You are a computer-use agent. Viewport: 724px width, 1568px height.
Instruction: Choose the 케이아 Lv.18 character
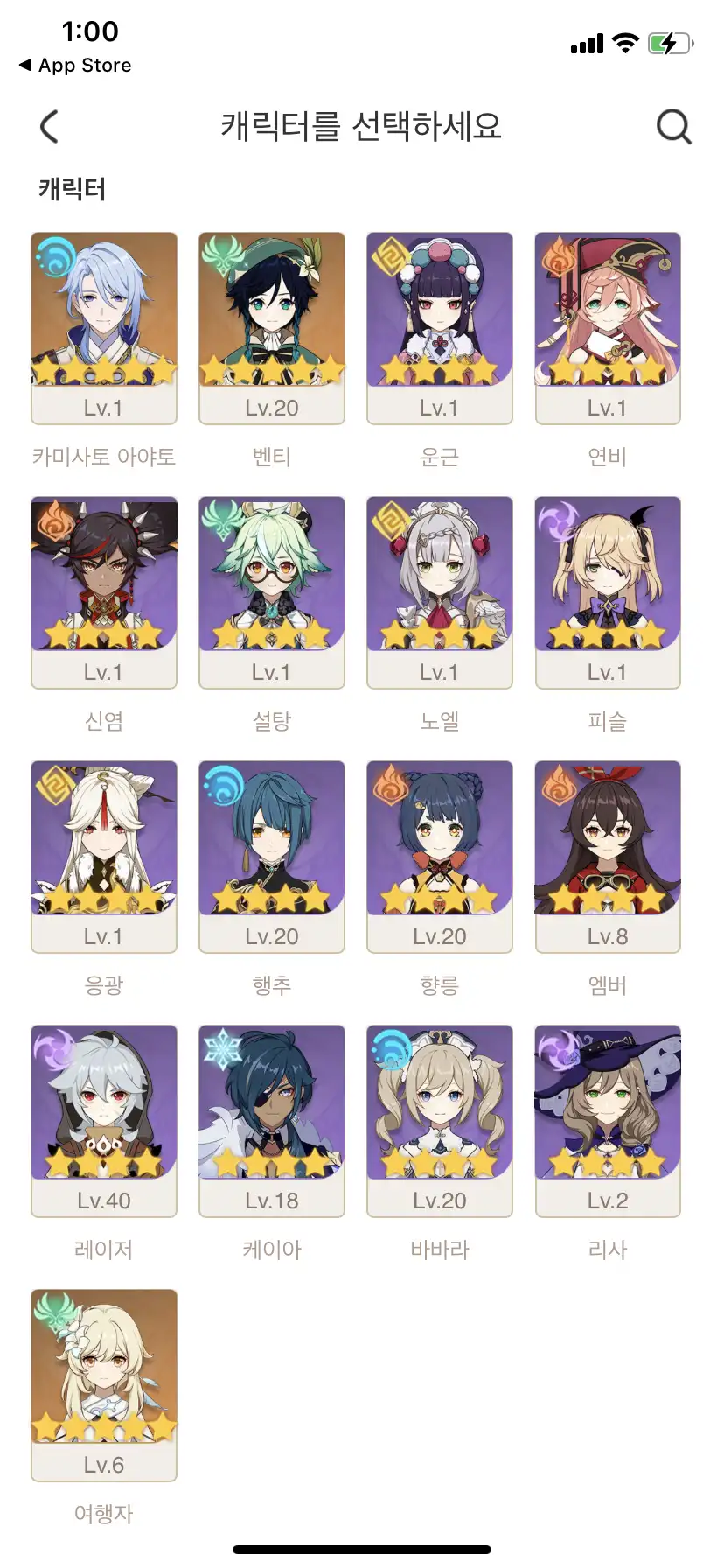click(272, 1121)
